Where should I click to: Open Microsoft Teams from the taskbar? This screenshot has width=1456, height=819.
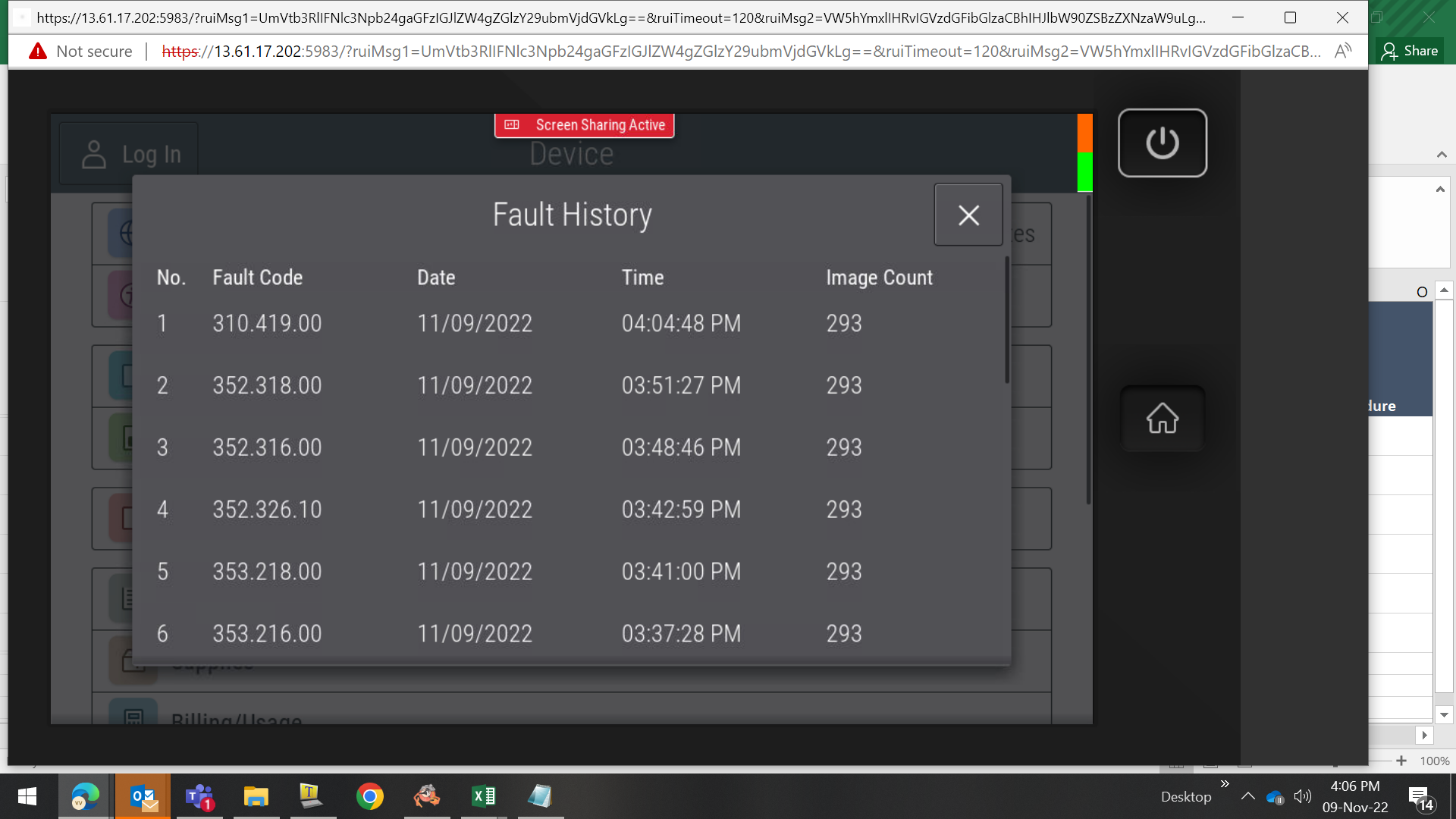click(x=199, y=796)
